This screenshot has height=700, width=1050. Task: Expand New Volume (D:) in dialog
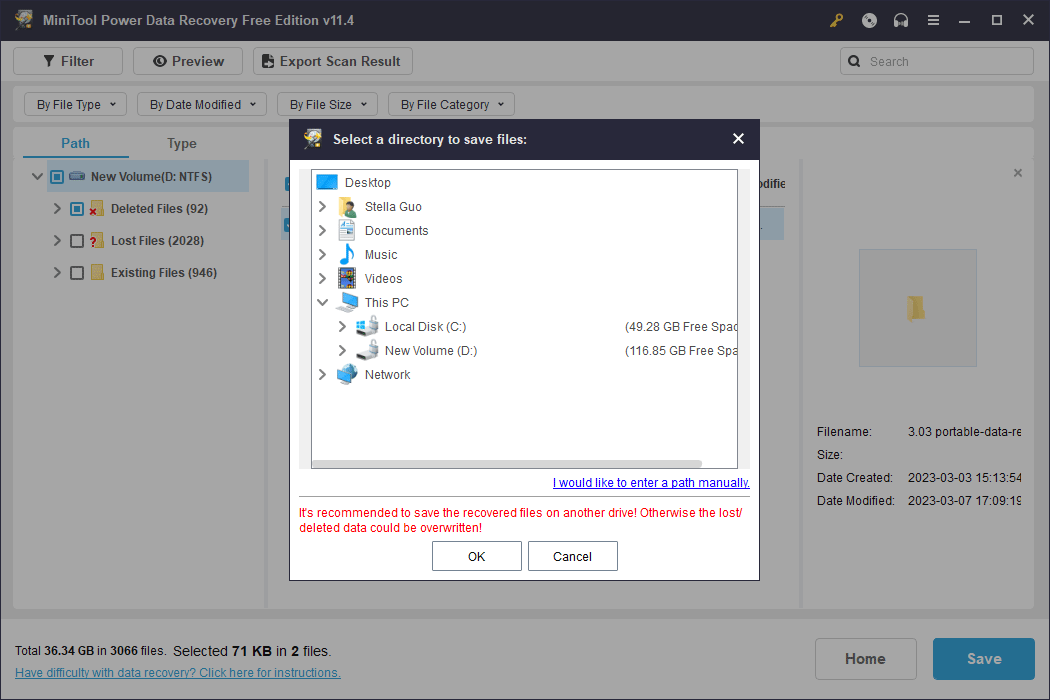point(342,350)
